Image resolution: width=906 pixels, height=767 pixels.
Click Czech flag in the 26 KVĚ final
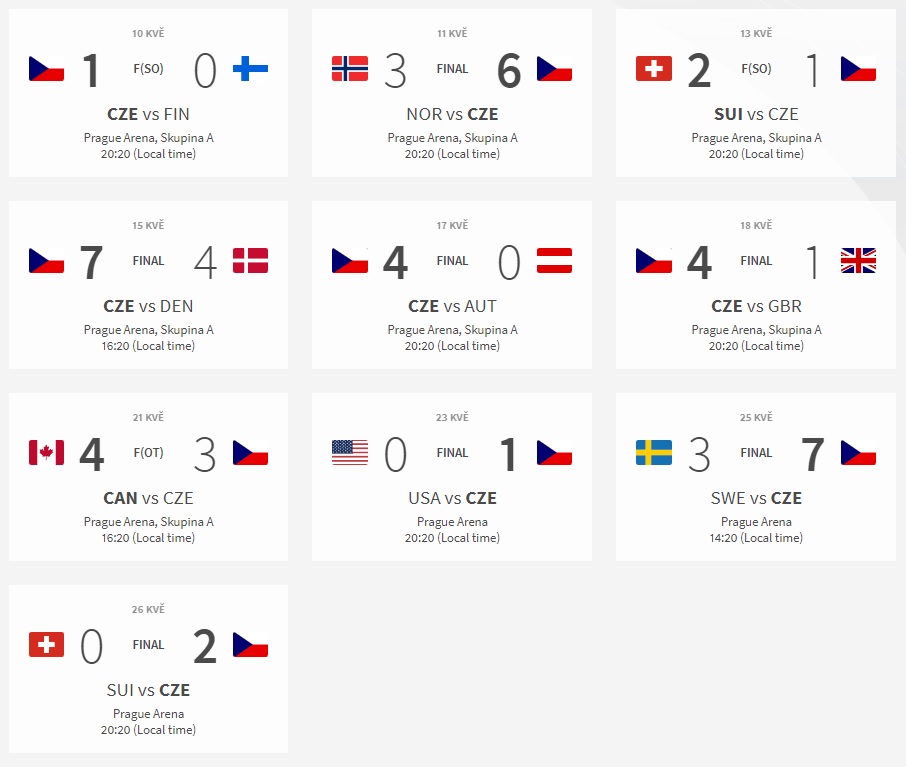pos(250,644)
